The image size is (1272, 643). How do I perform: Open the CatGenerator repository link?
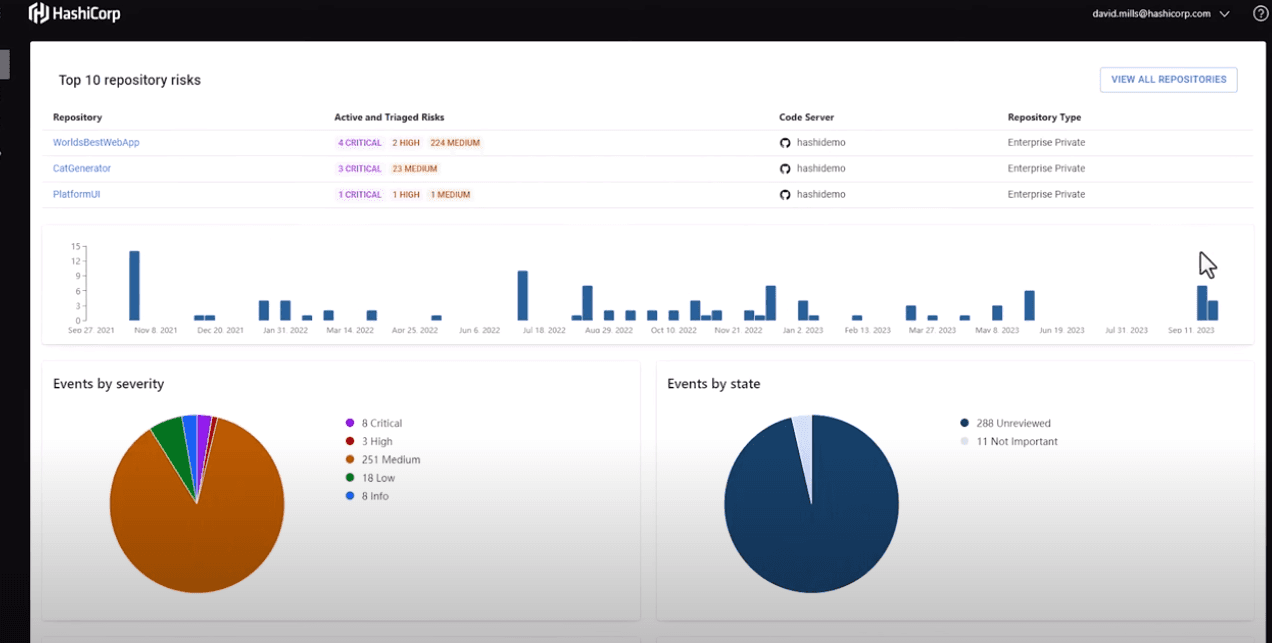(x=82, y=169)
